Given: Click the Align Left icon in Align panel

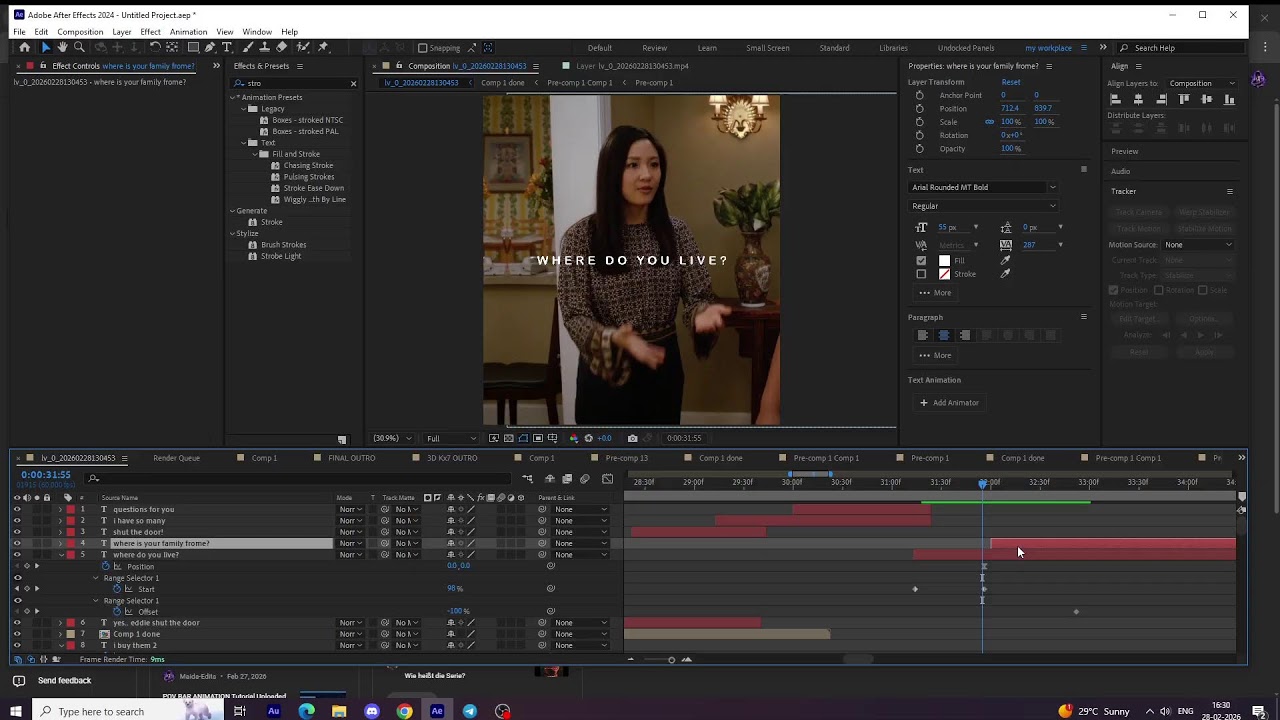Looking at the screenshot, I should [1115, 99].
